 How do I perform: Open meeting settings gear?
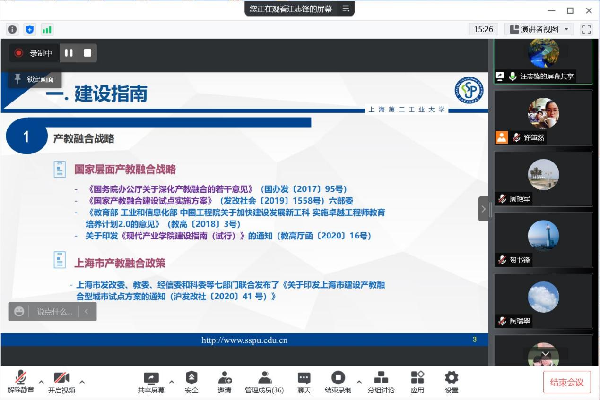(451, 378)
